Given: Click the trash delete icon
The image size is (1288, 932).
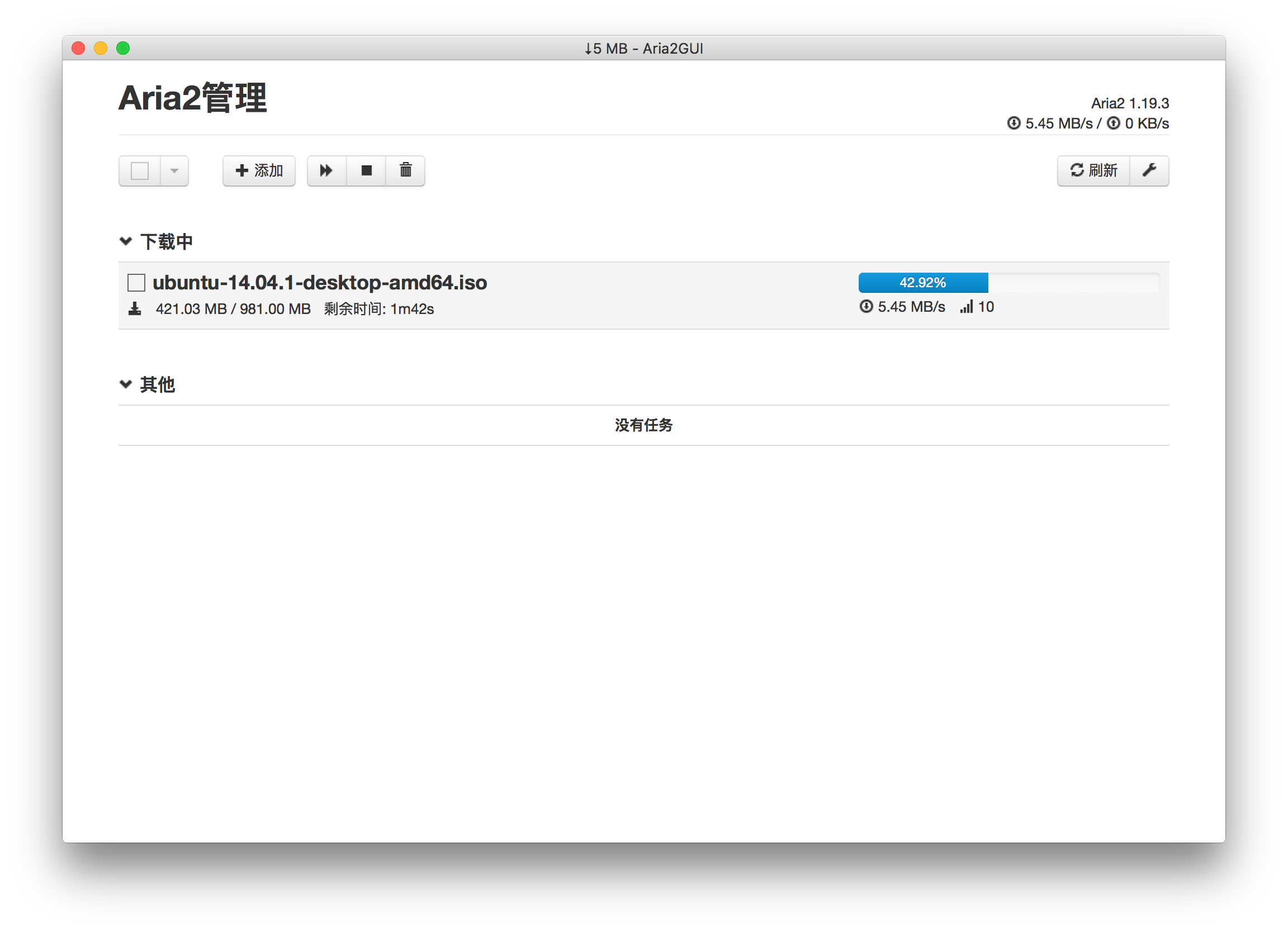Looking at the screenshot, I should click(x=405, y=170).
